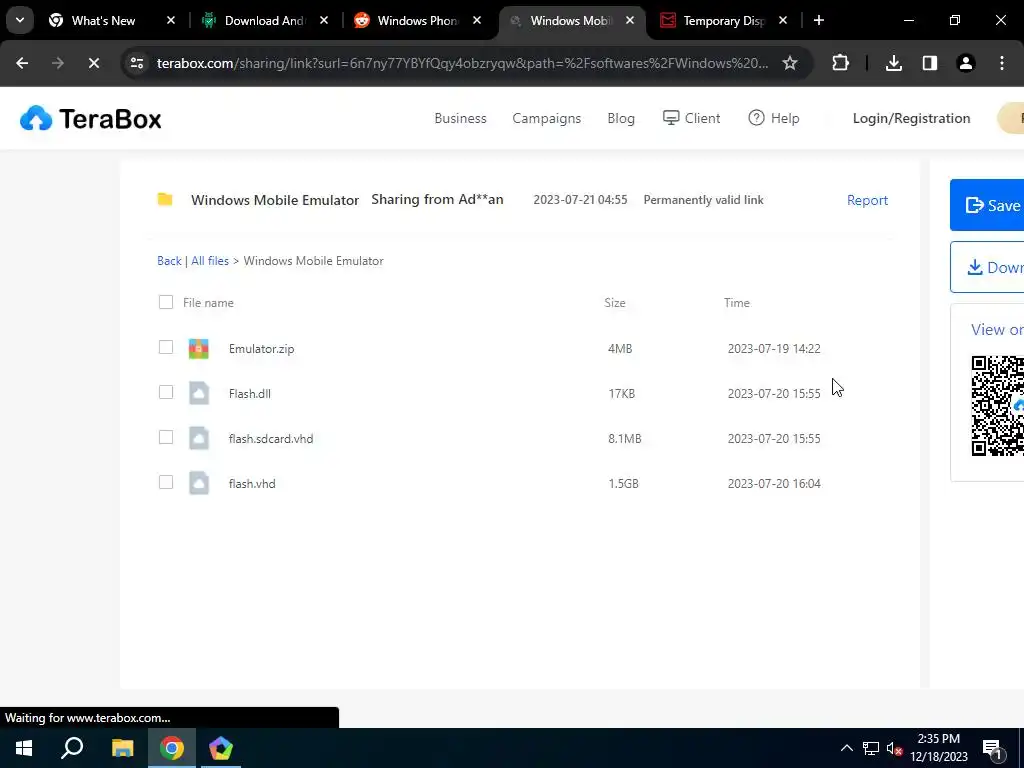Click the Flash.dll file icon
This screenshot has width=1024, height=768.
point(199,393)
